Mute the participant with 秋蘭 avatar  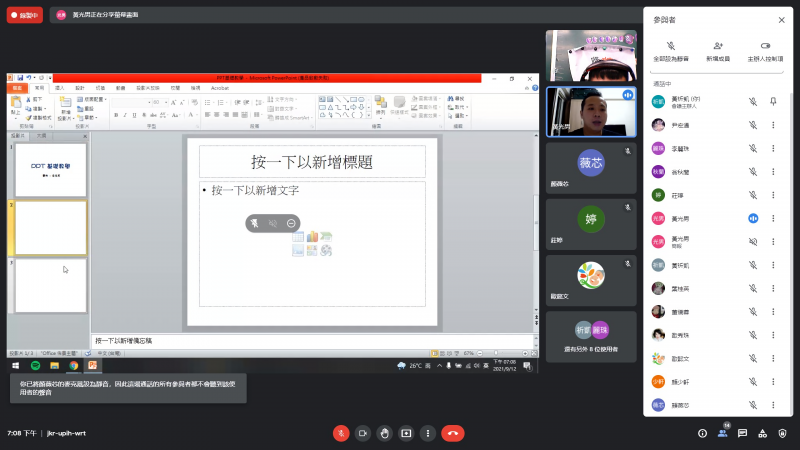[753, 172]
